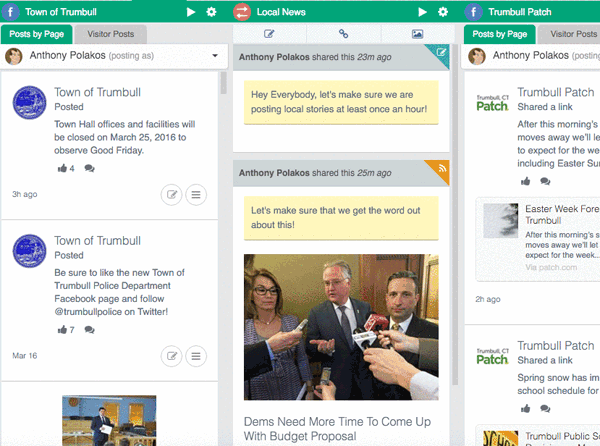Open Town of Trumbull name on Good Friday post

coord(97,92)
